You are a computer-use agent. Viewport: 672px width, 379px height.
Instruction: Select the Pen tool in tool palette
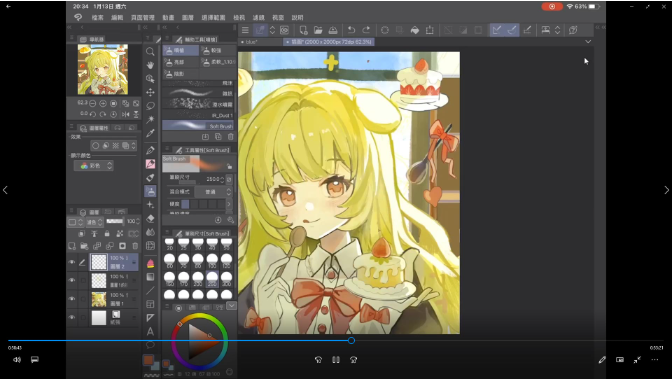click(150, 150)
